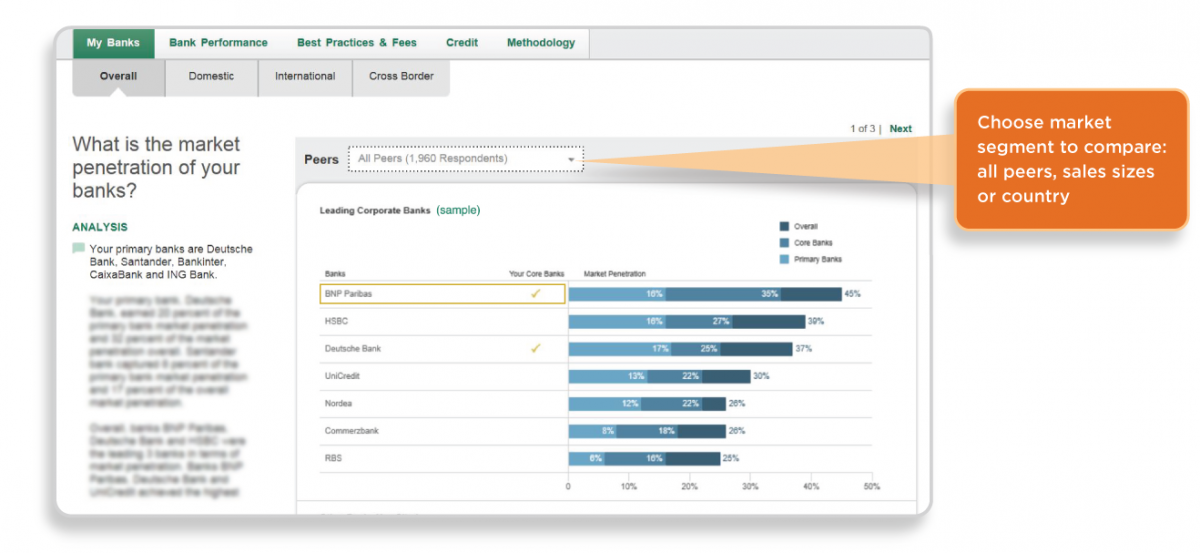The width and height of the screenshot is (1200, 553).
Task: Toggle BNP Paribas core bank checkmark
Action: click(536, 294)
